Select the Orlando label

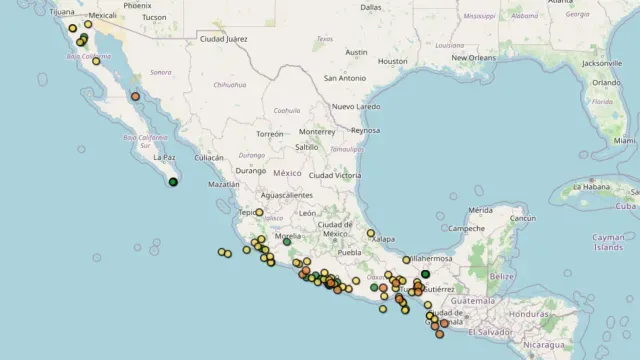click(606, 82)
